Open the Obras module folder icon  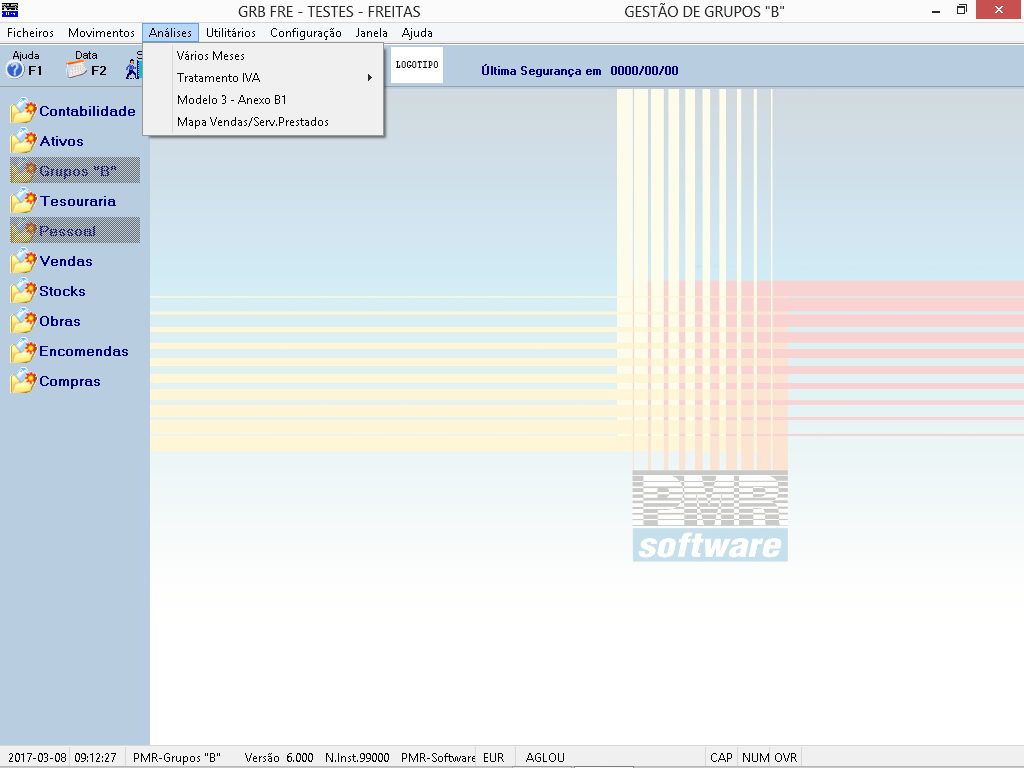click(24, 321)
